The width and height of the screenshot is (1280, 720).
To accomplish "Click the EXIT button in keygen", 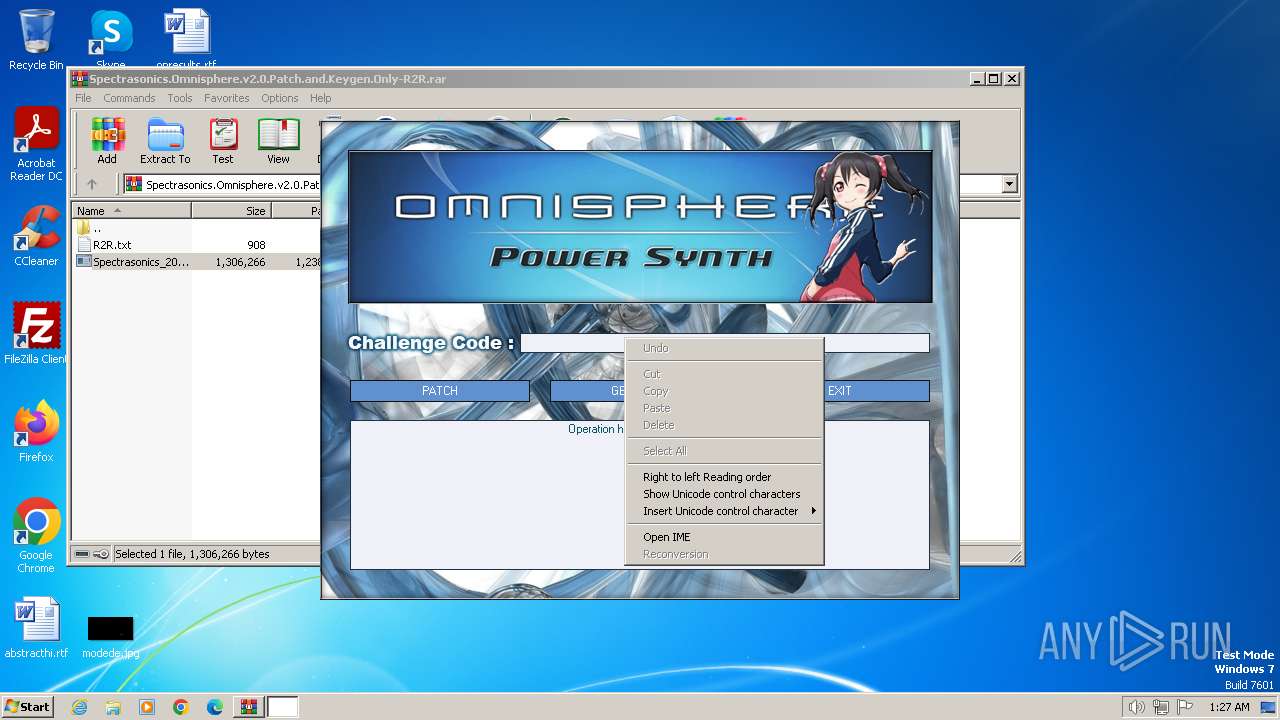I will pos(840,391).
